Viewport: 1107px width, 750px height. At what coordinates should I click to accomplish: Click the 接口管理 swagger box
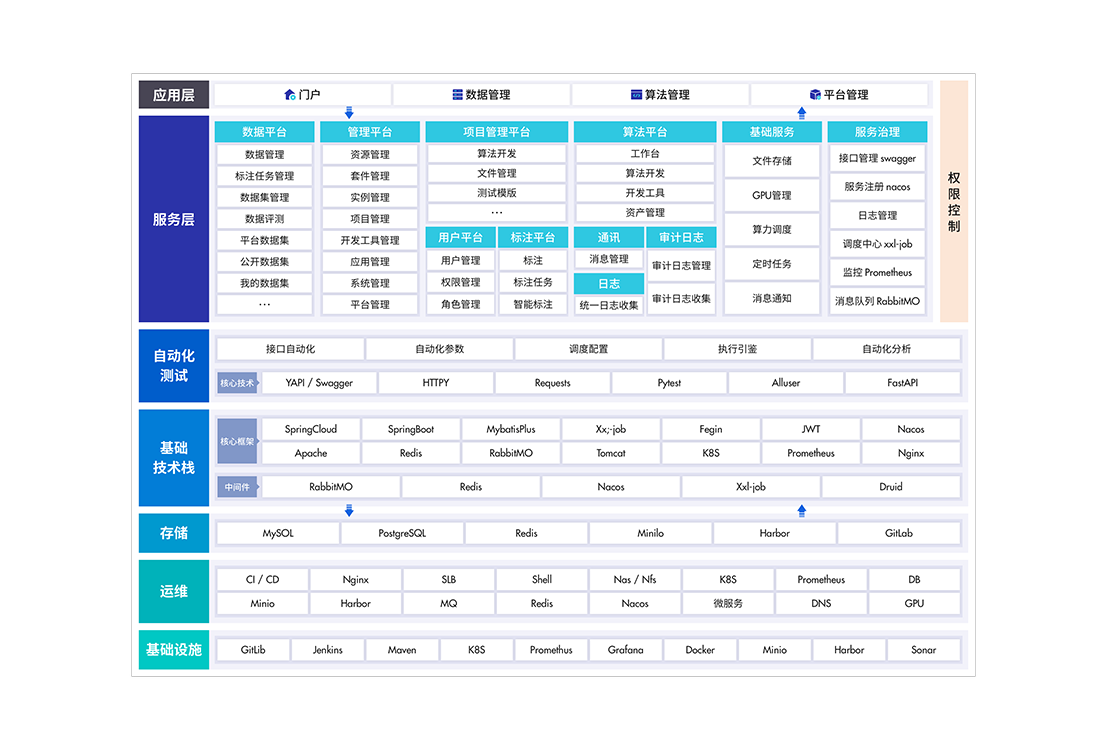878,158
